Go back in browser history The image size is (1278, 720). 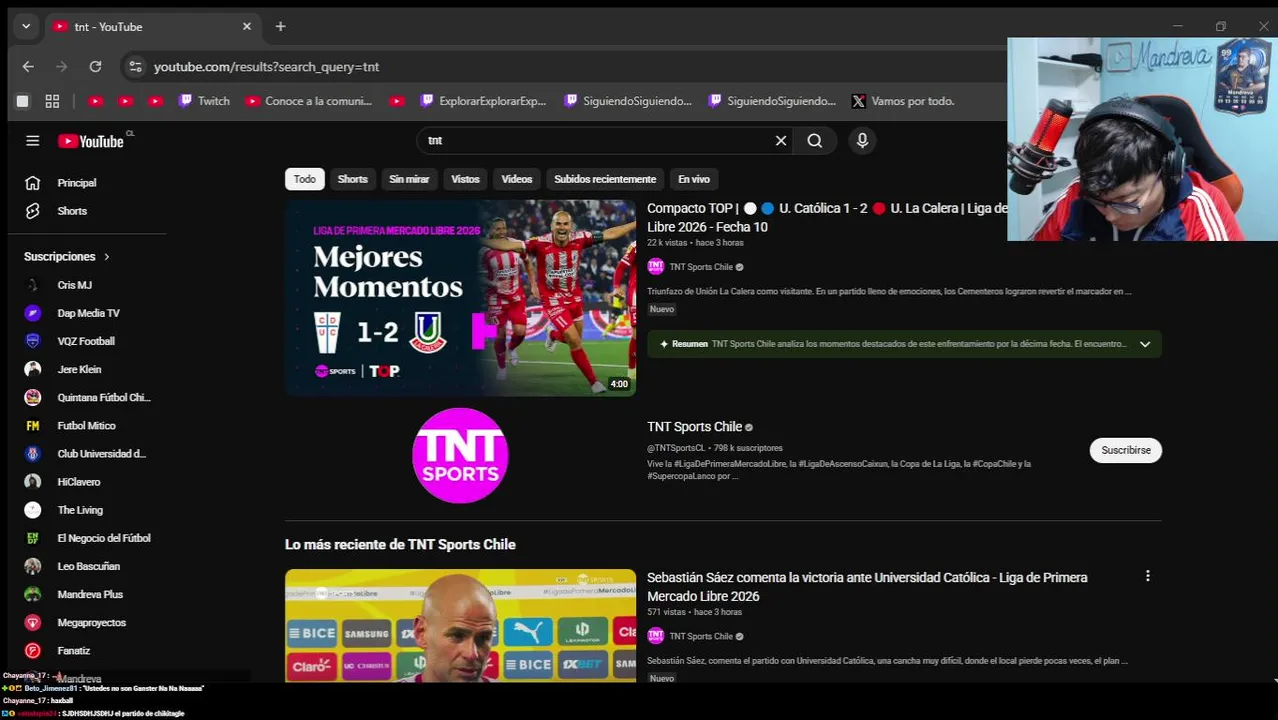pos(28,67)
